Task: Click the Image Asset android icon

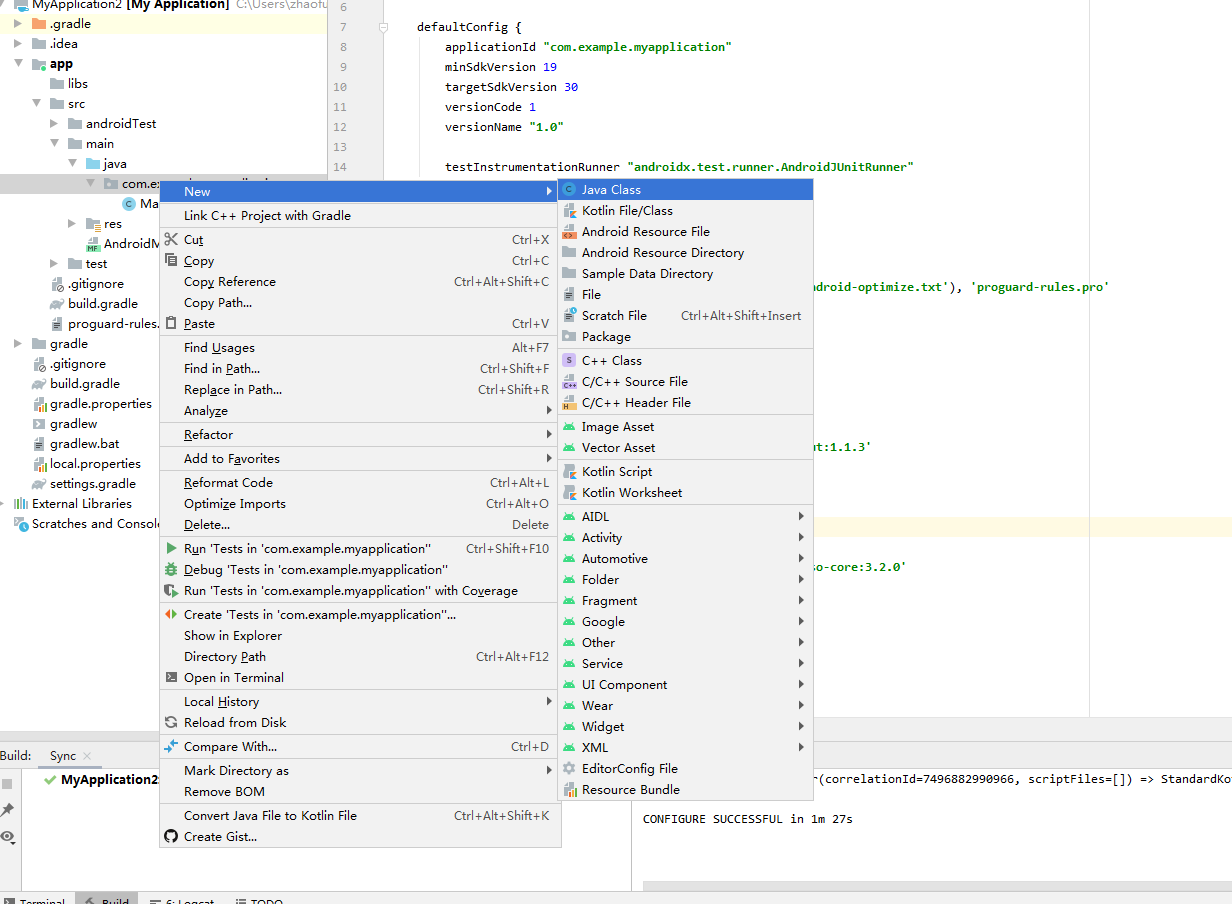Action: [569, 426]
